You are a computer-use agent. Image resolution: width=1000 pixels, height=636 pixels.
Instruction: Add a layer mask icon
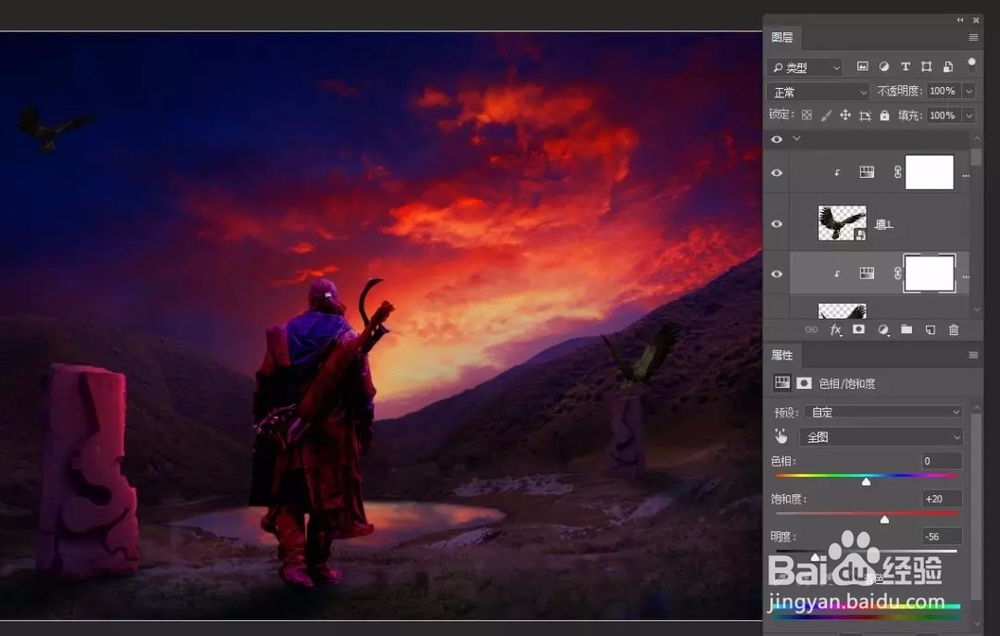point(858,329)
